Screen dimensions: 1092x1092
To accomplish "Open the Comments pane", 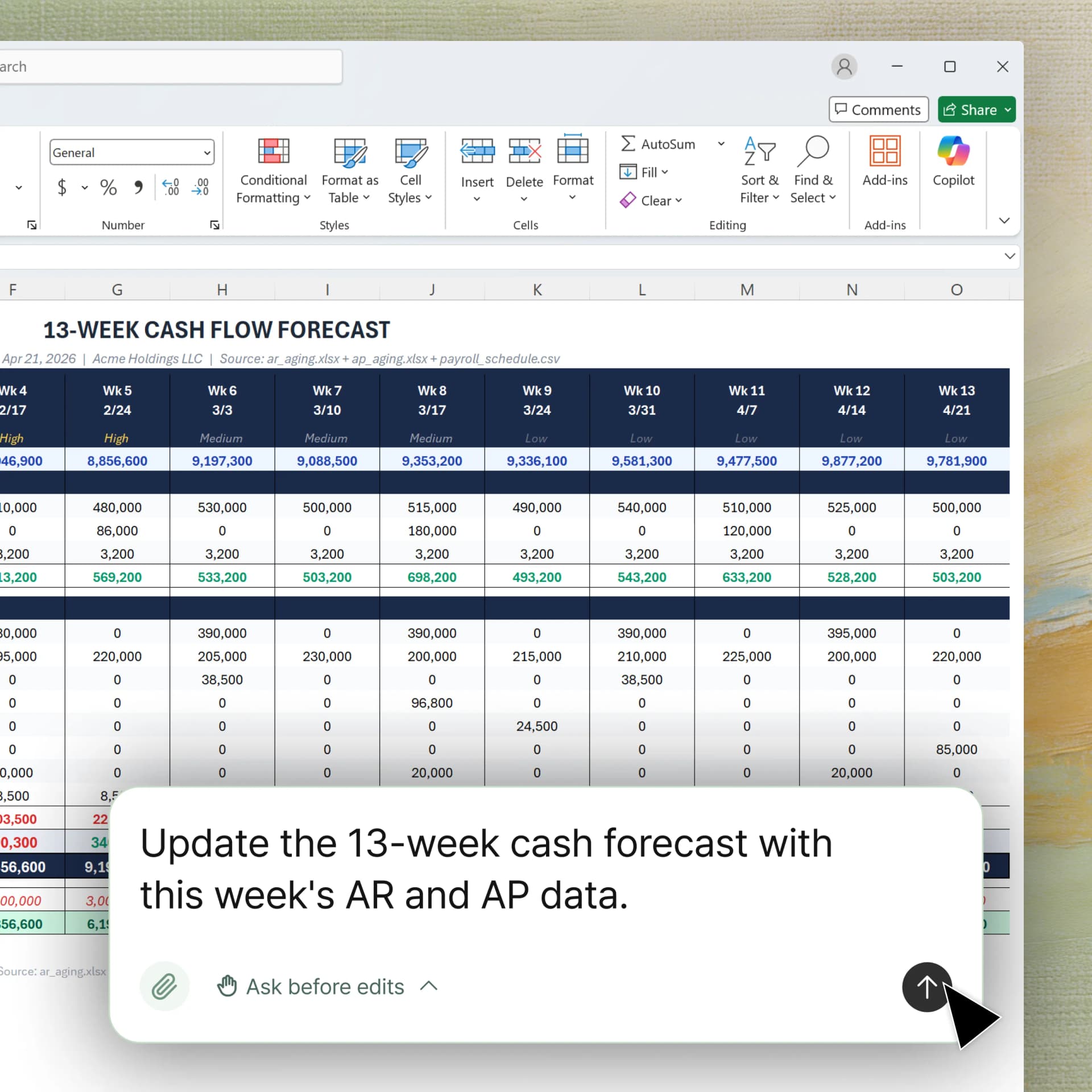I will [878, 109].
